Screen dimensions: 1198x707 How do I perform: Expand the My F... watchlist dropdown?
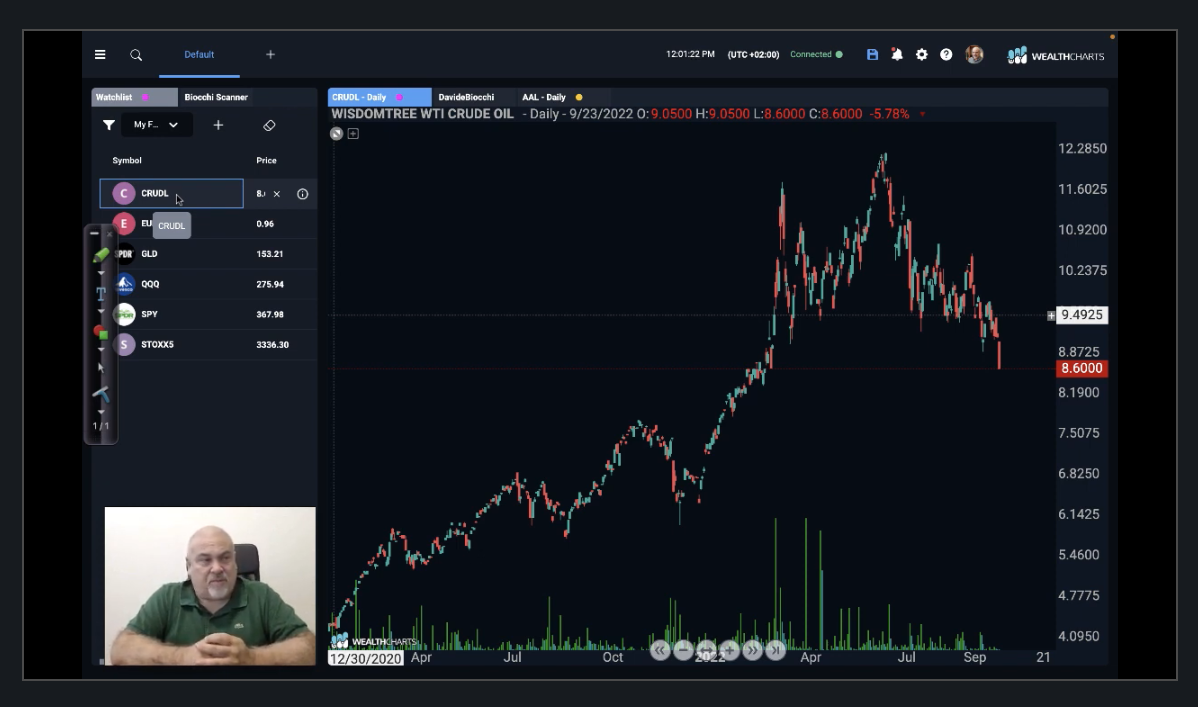click(x=156, y=125)
